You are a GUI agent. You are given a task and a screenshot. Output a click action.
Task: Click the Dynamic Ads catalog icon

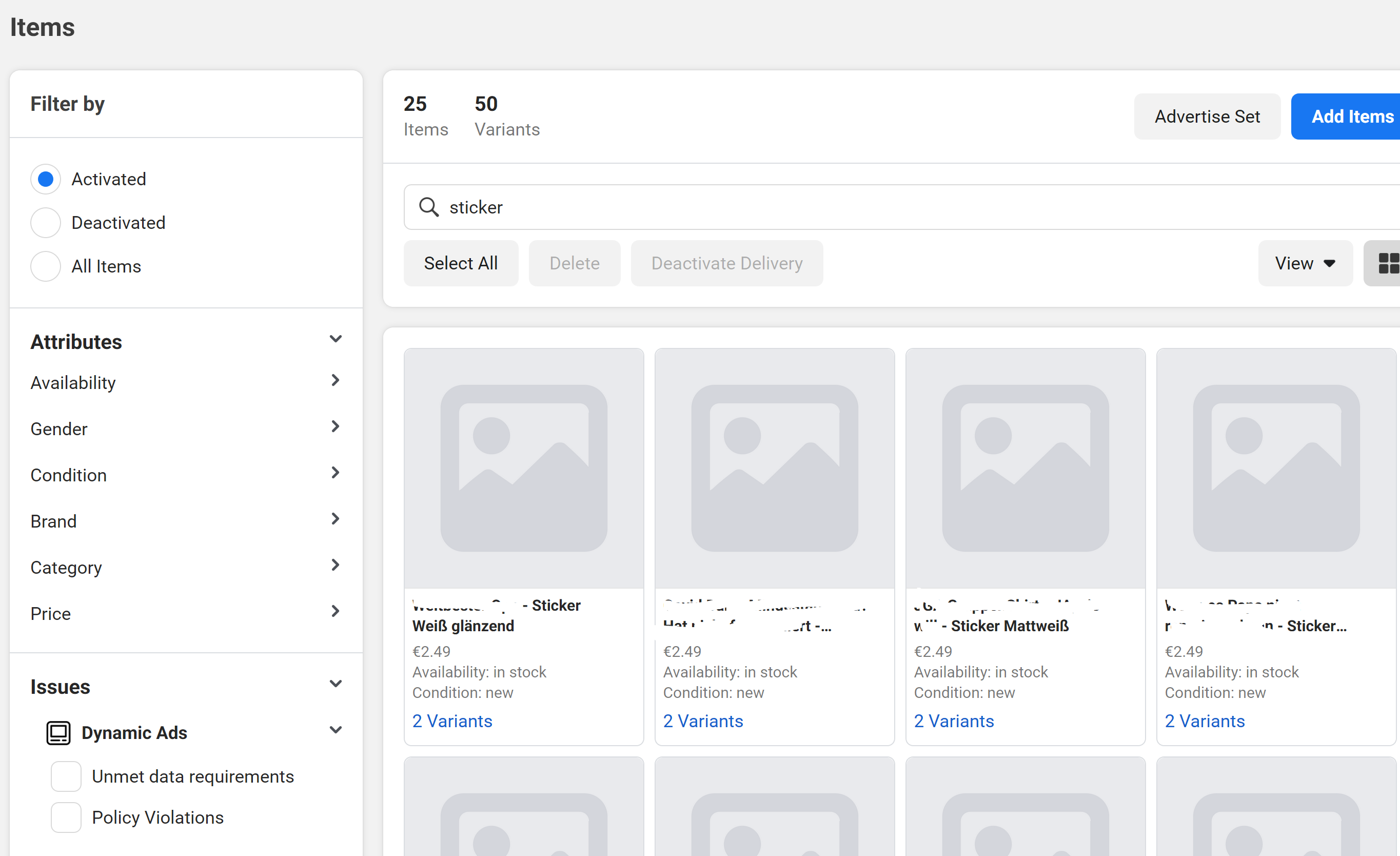click(58, 733)
